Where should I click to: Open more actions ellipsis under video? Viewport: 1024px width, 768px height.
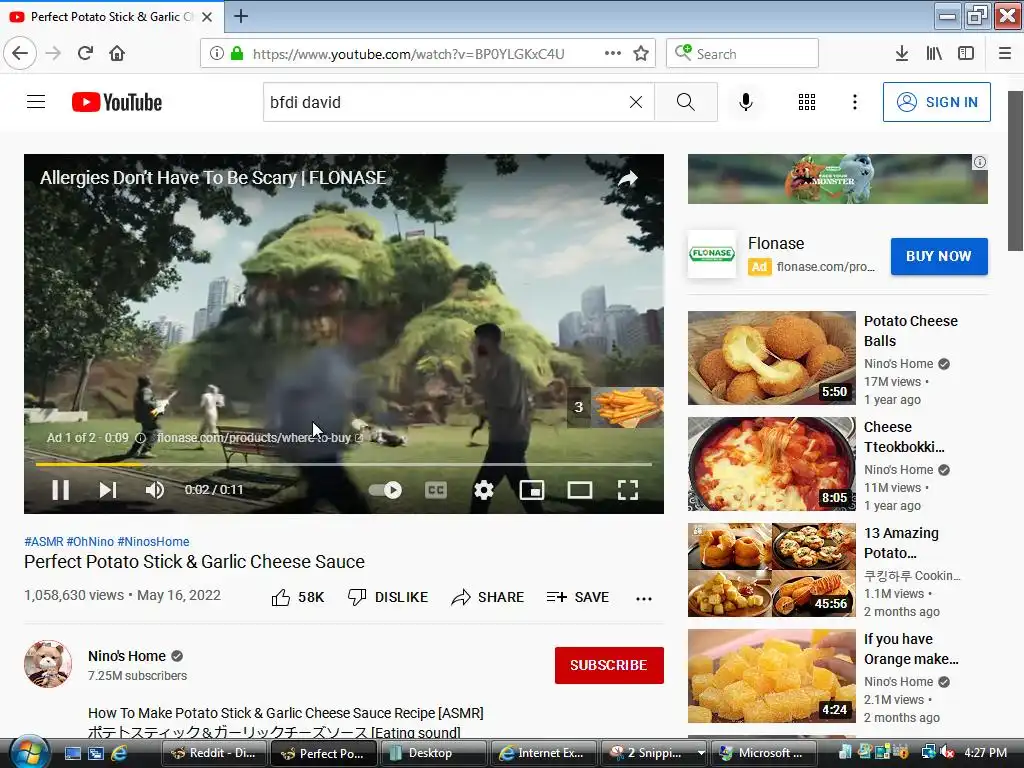click(x=644, y=598)
